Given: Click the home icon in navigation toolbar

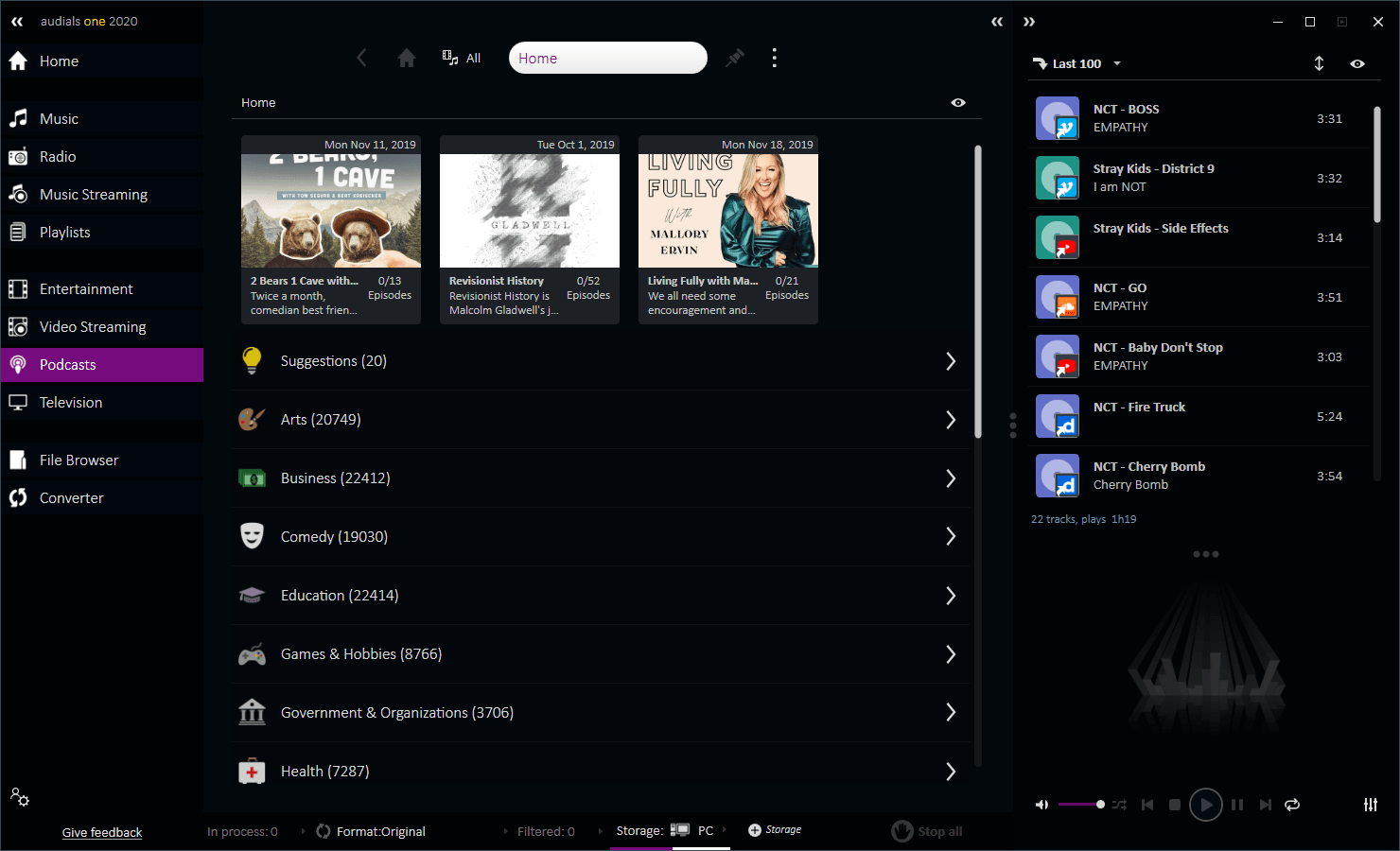Looking at the screenshot, I should click(407, 59).
